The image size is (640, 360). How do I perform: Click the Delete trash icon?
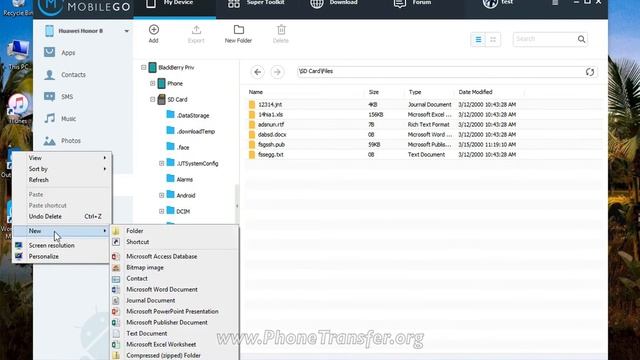281,34
